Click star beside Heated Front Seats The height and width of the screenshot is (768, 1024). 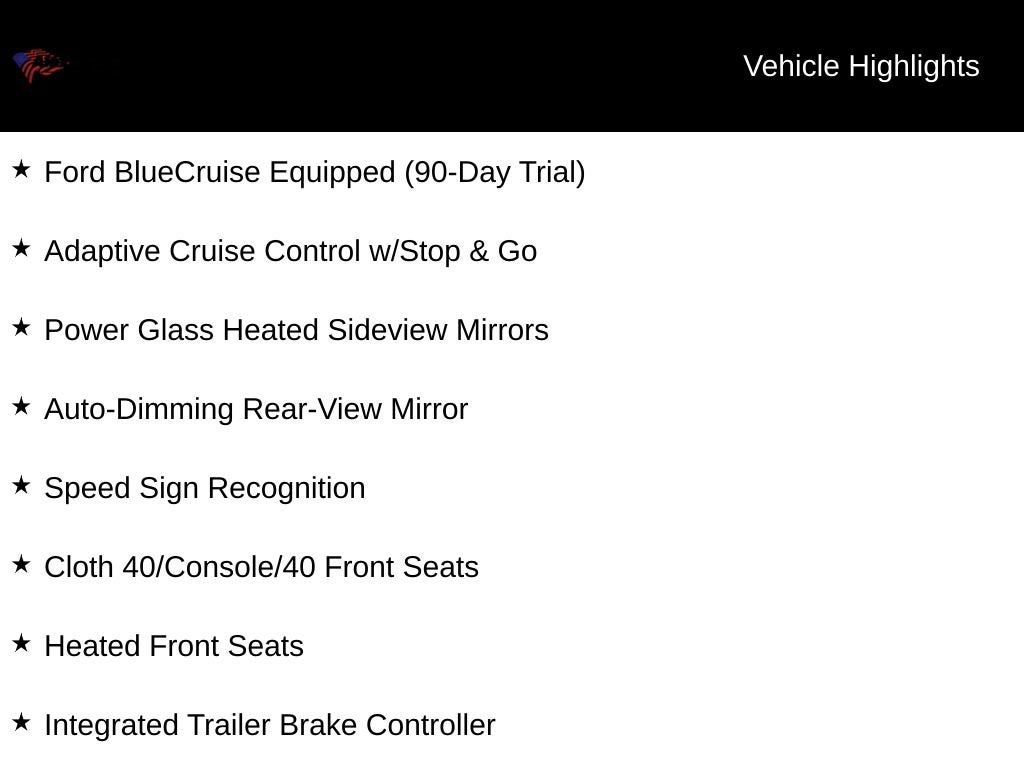click(22, 643)
